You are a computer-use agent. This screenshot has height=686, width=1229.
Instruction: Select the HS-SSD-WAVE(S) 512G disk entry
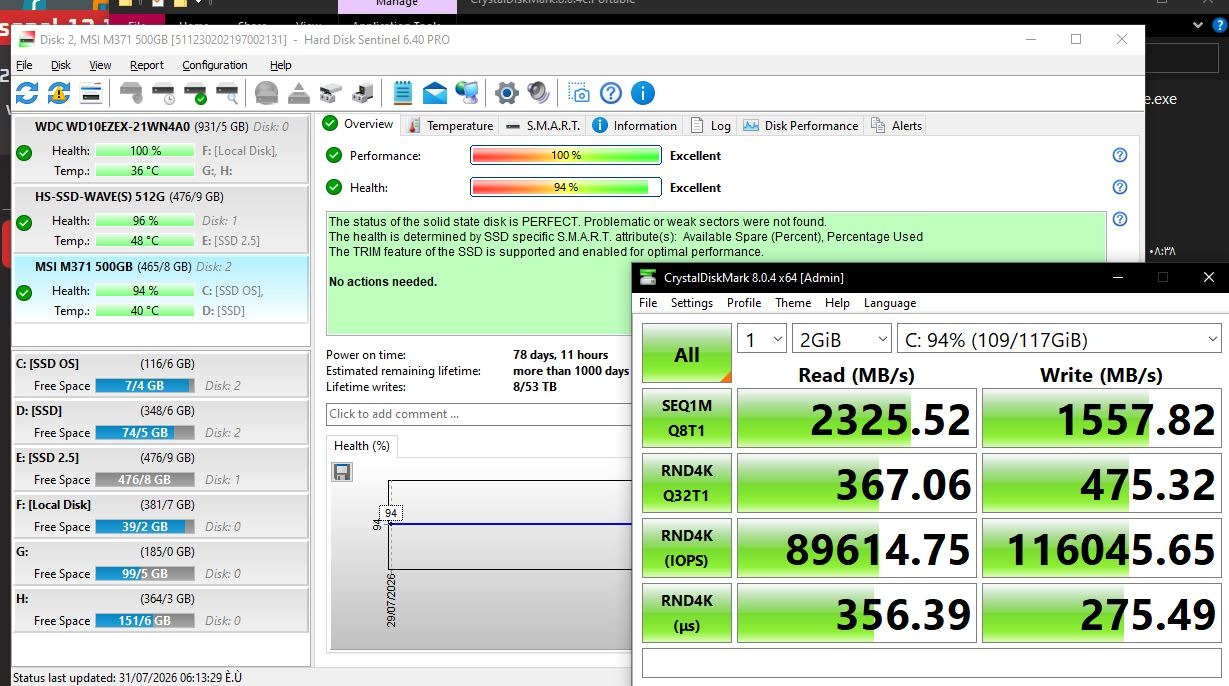[x=160, y=220]
